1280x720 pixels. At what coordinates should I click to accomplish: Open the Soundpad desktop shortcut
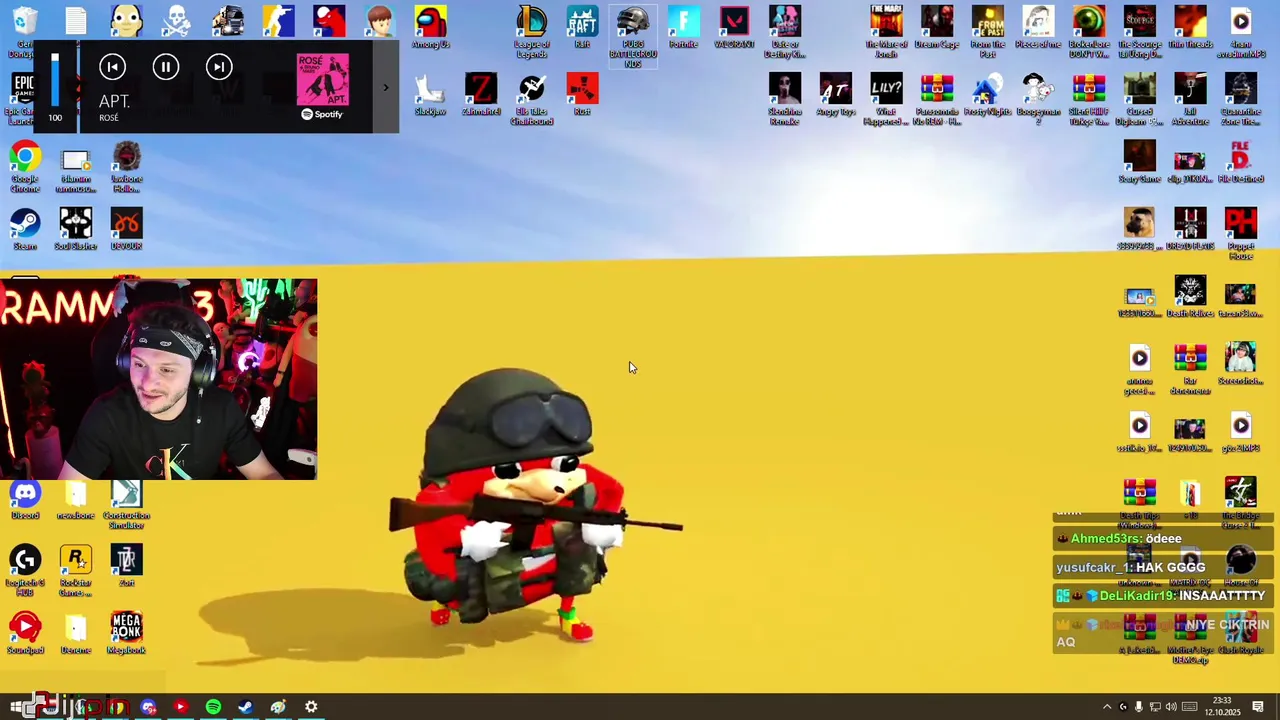coord(25,634)
